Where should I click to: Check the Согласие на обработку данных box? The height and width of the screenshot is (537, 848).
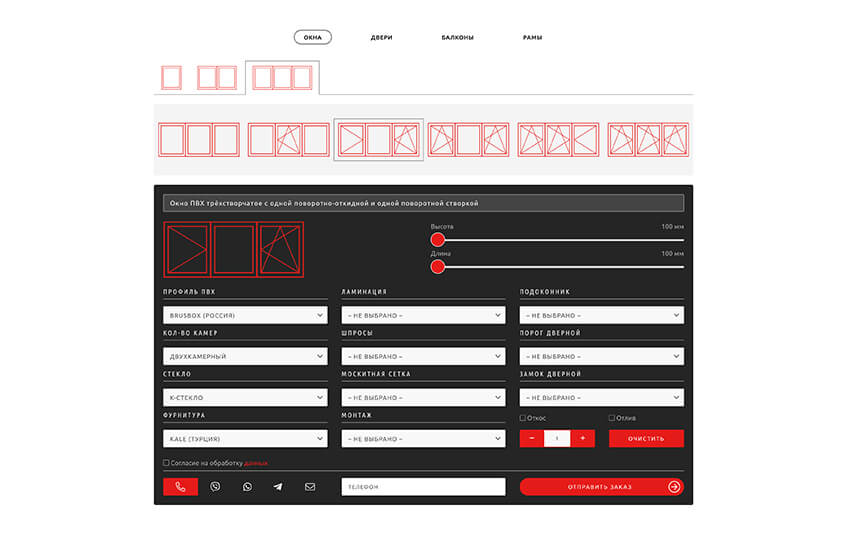[x=167, y=463]
